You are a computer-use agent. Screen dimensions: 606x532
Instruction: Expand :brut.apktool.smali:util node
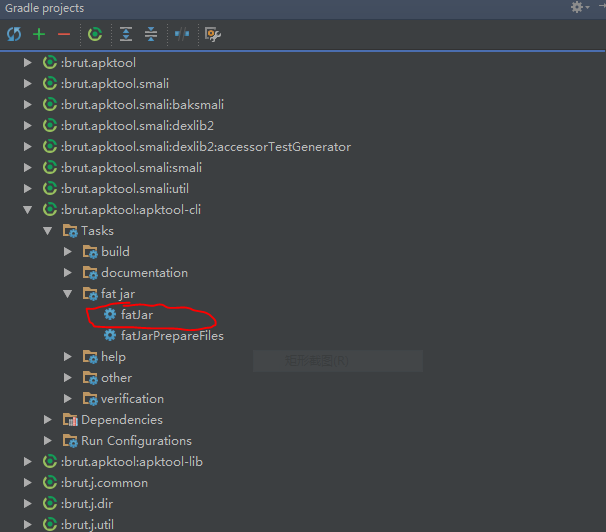tap(27, 189)
